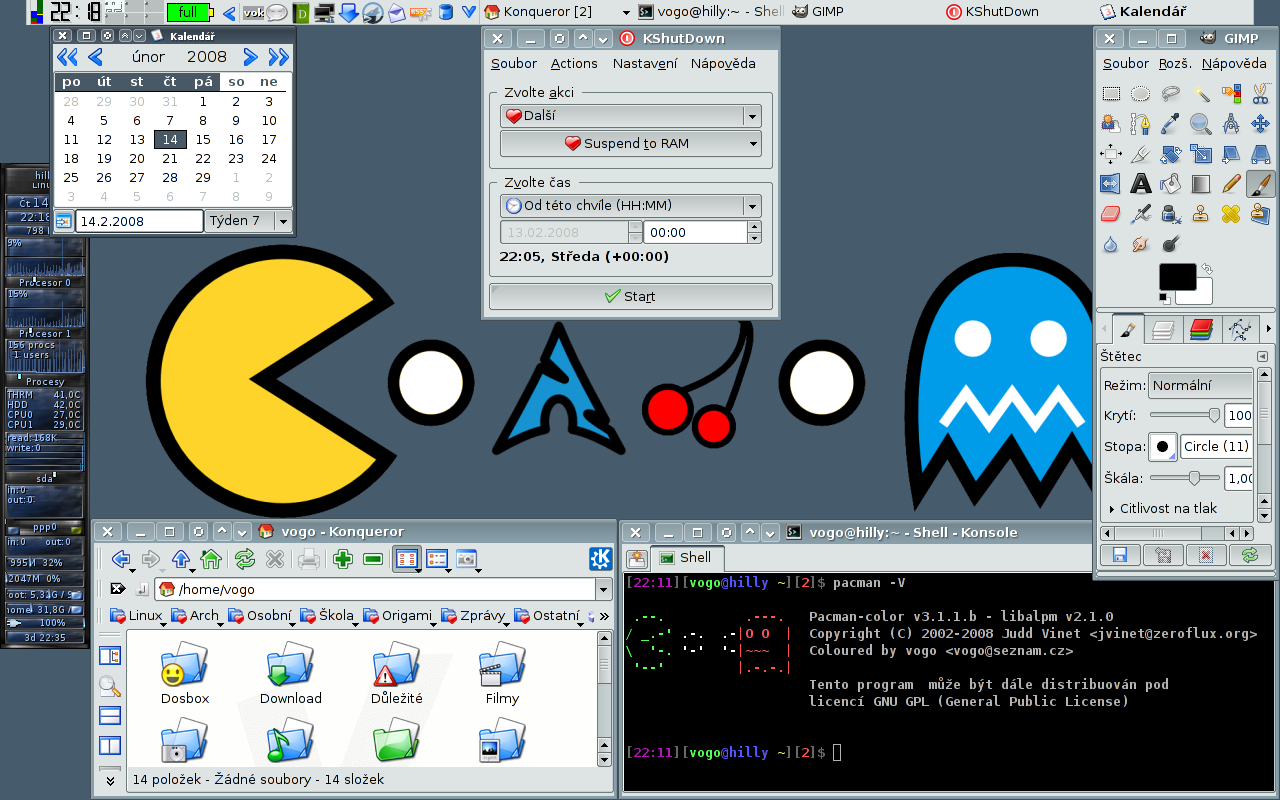Select GIMP's Ellipse Select tool
This screenshot has height=800, width=1280.
pyautogui.click(x=1141, y=94)
